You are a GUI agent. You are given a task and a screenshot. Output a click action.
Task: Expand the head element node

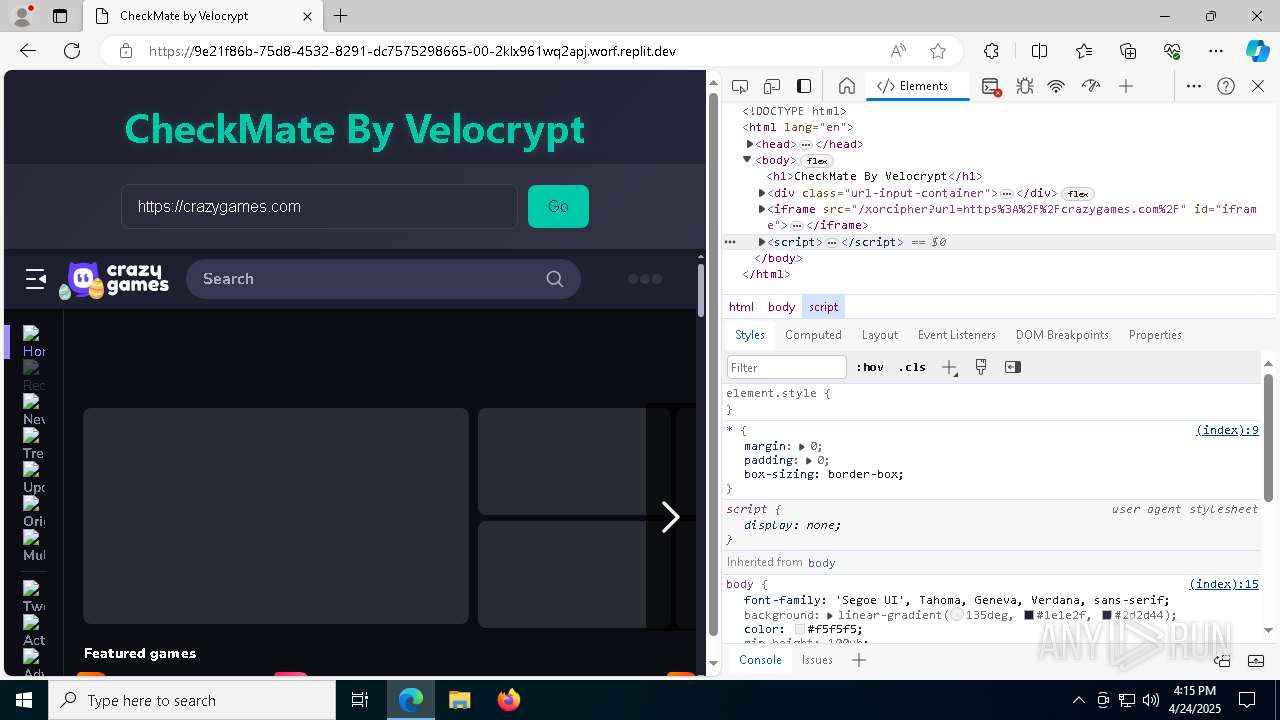[750, 144]
